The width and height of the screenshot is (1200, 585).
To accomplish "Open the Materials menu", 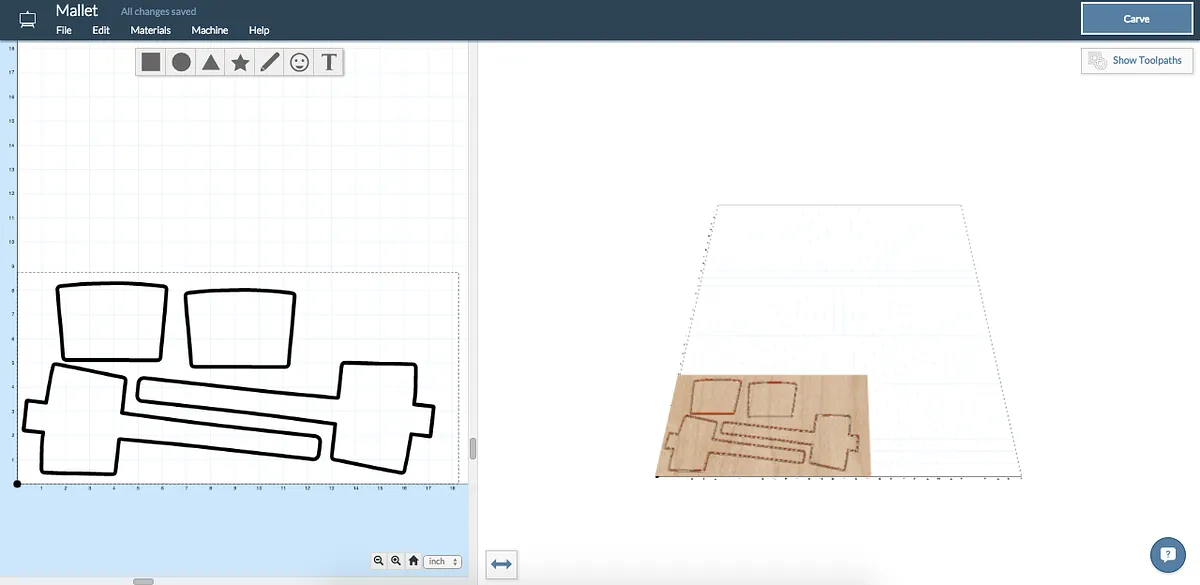I will point(150,30).
